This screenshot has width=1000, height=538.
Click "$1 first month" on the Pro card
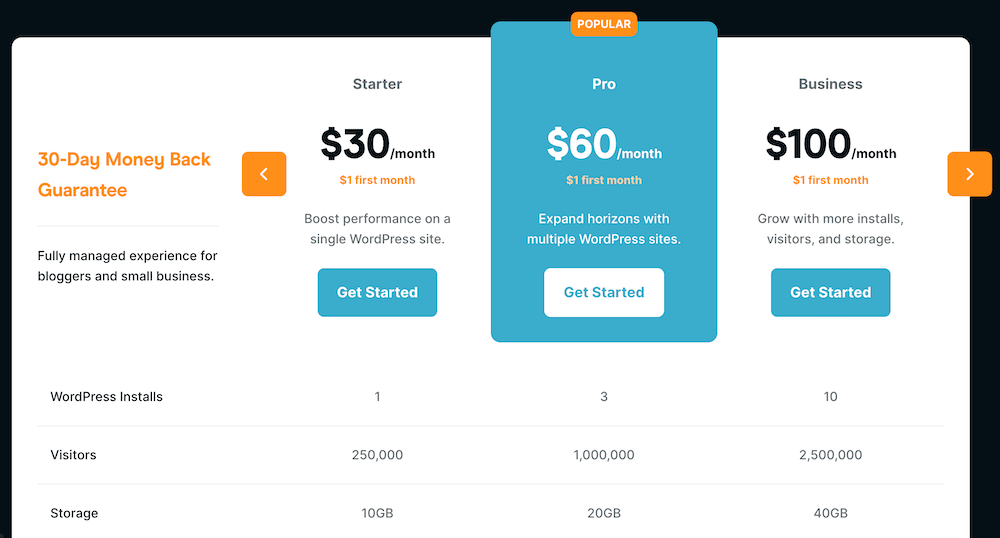tap(604, 180)
